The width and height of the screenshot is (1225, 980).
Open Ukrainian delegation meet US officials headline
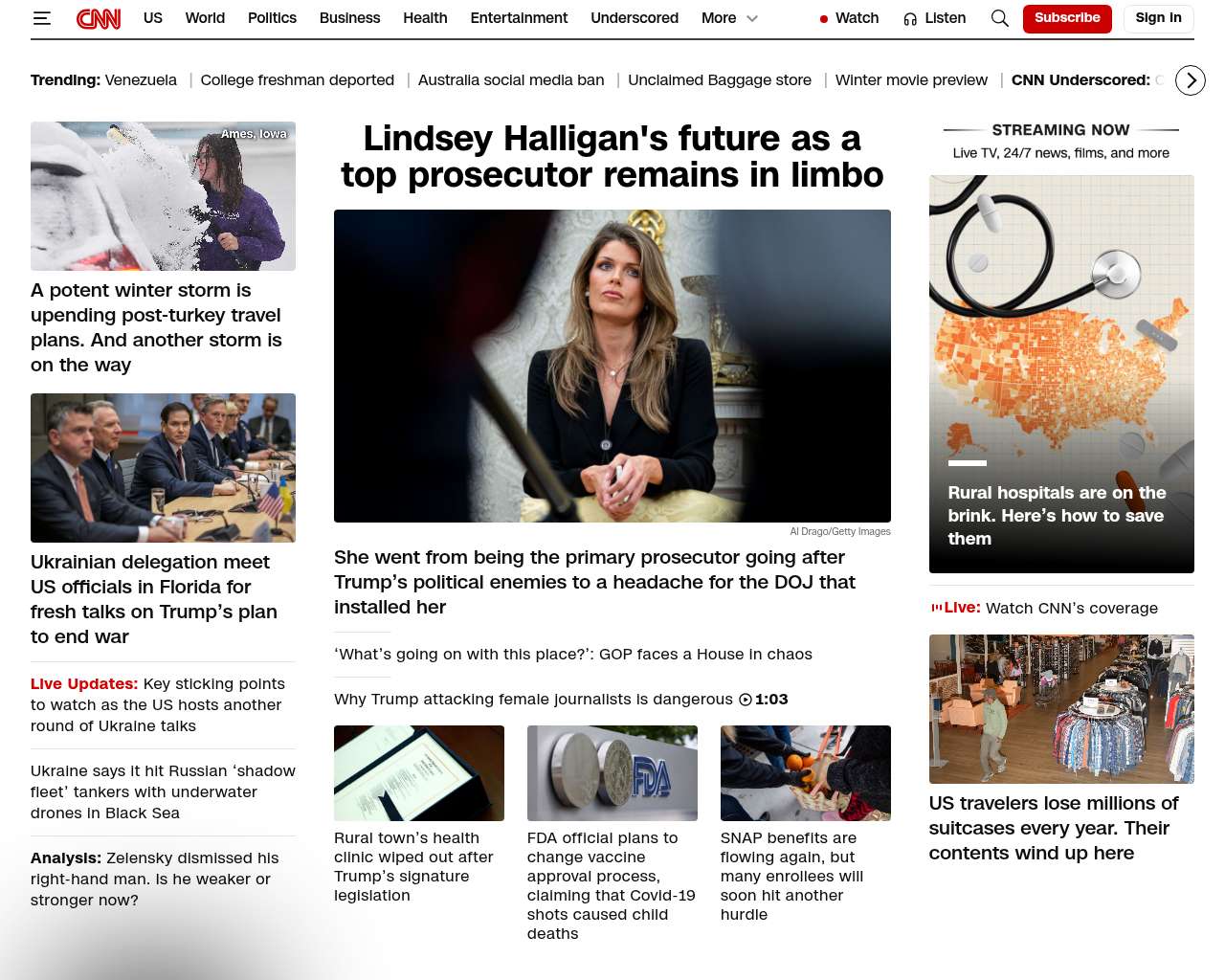coord(154,599)
